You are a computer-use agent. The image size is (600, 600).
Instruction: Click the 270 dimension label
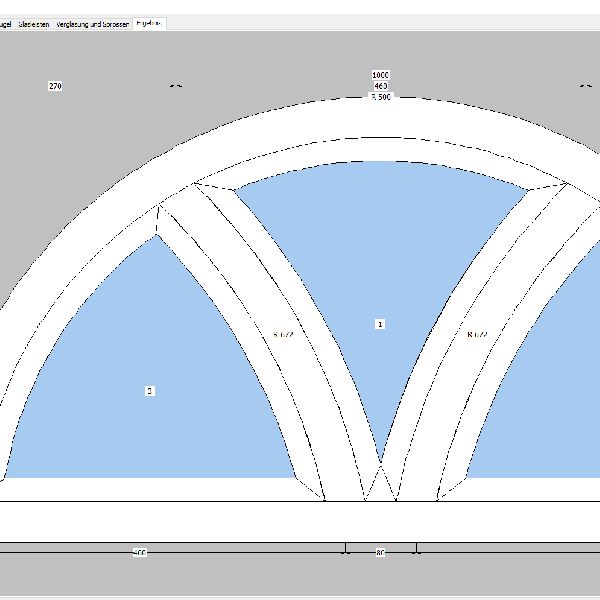coord(55,86)
